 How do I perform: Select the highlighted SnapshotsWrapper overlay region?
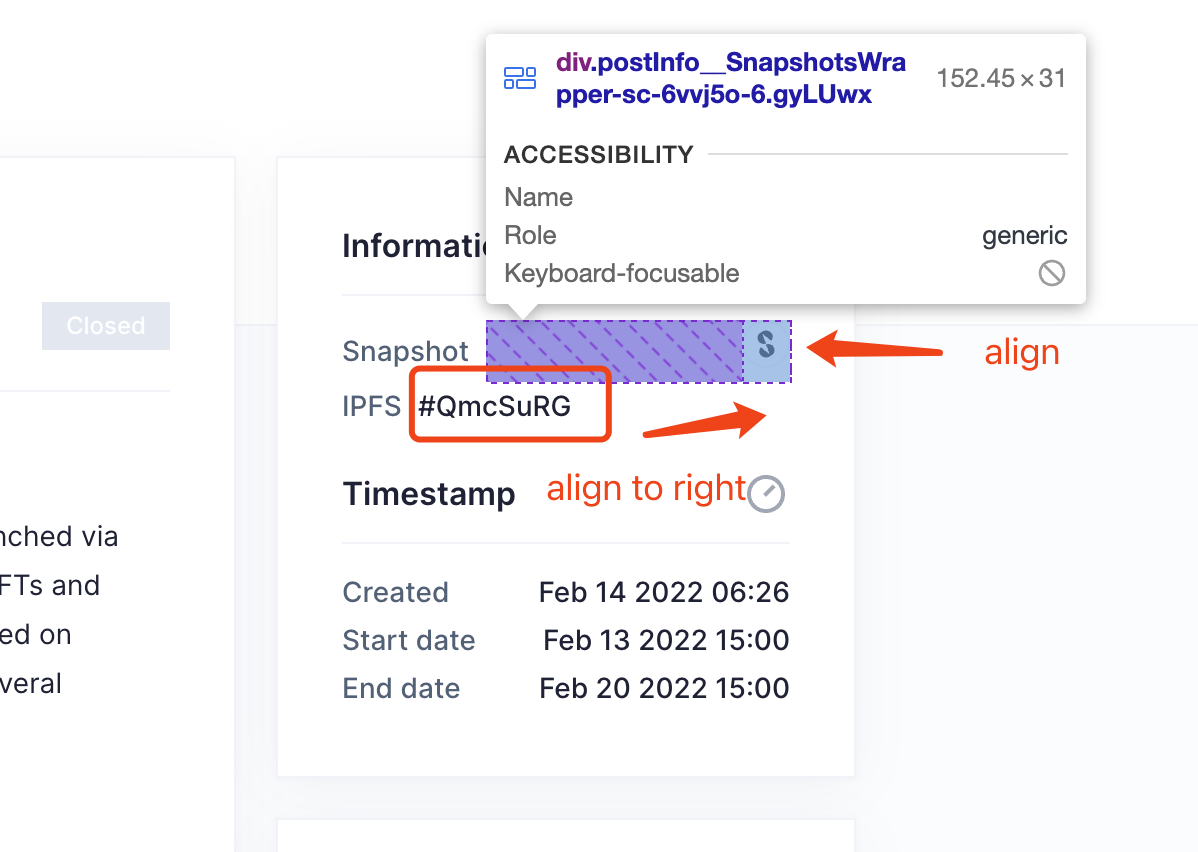(615, 351)
